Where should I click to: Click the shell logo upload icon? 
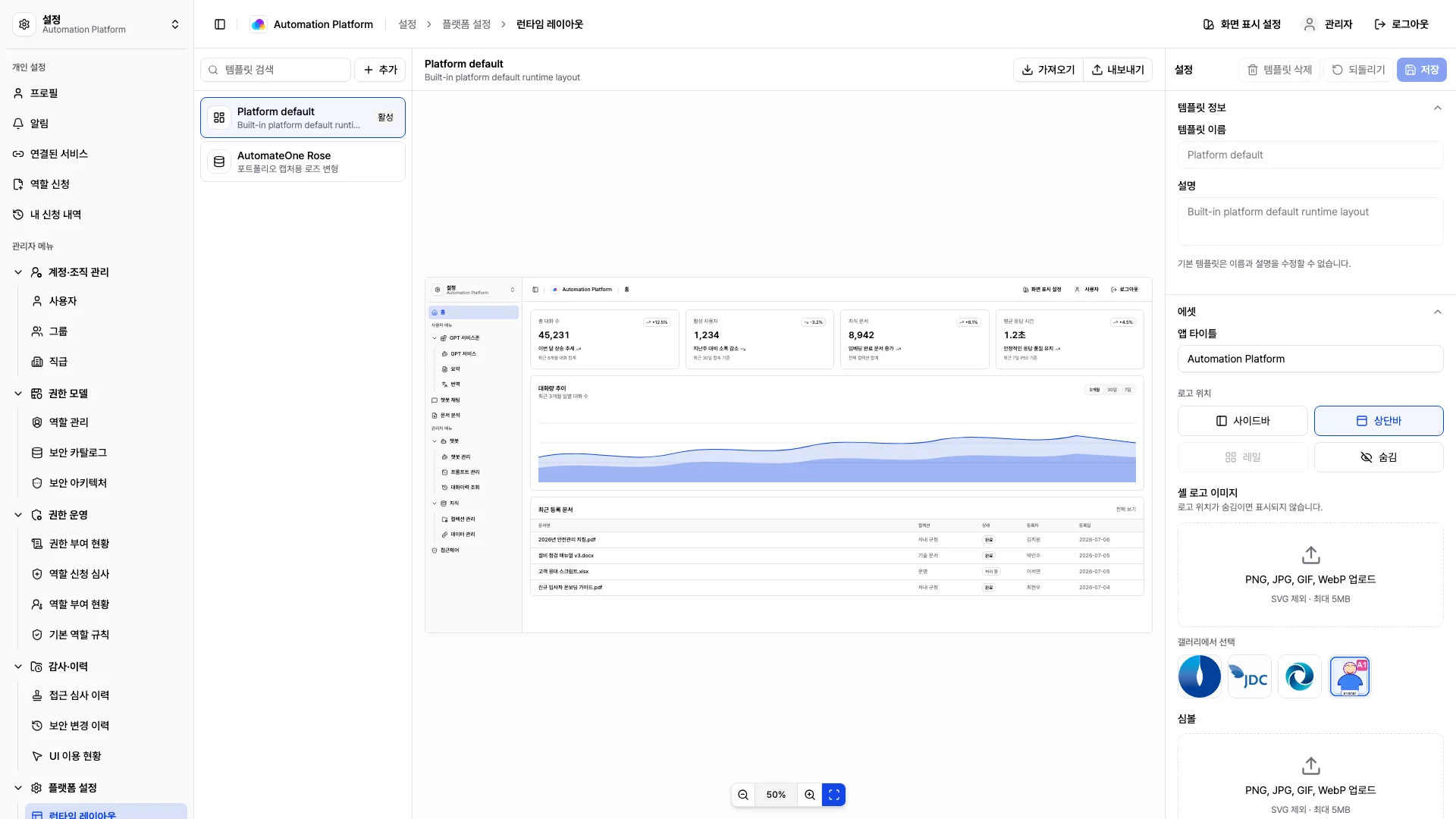[x=1310, y=555]
